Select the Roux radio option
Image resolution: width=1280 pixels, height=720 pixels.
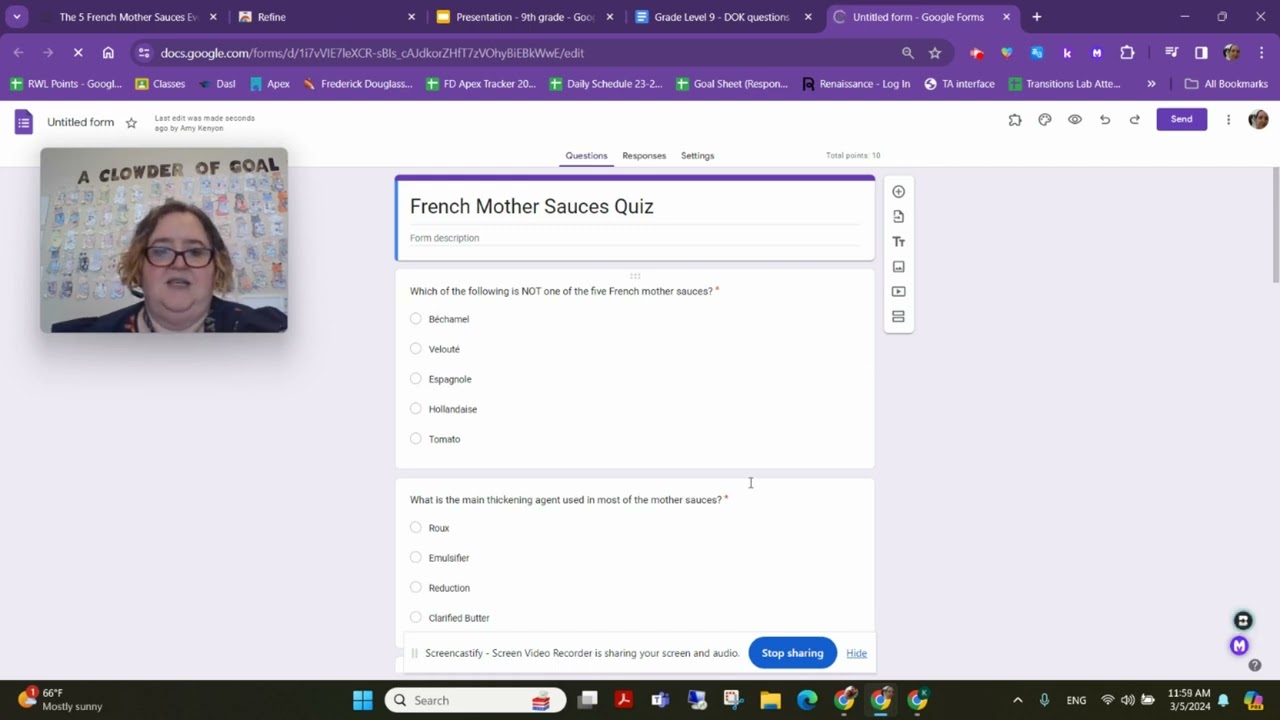click(x=416, y=528)
